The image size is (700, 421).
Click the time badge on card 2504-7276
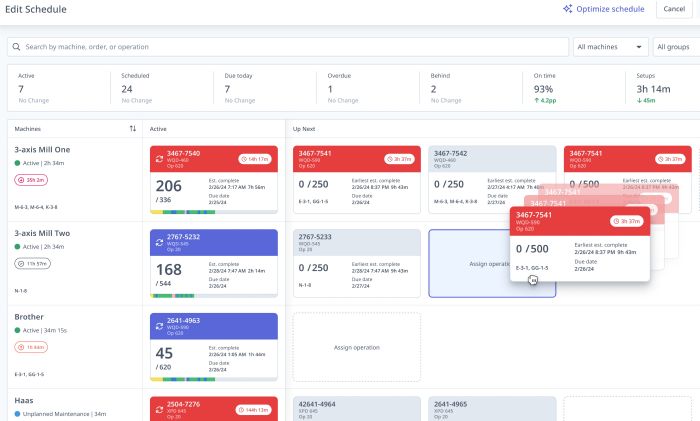(x=254, y=410)
